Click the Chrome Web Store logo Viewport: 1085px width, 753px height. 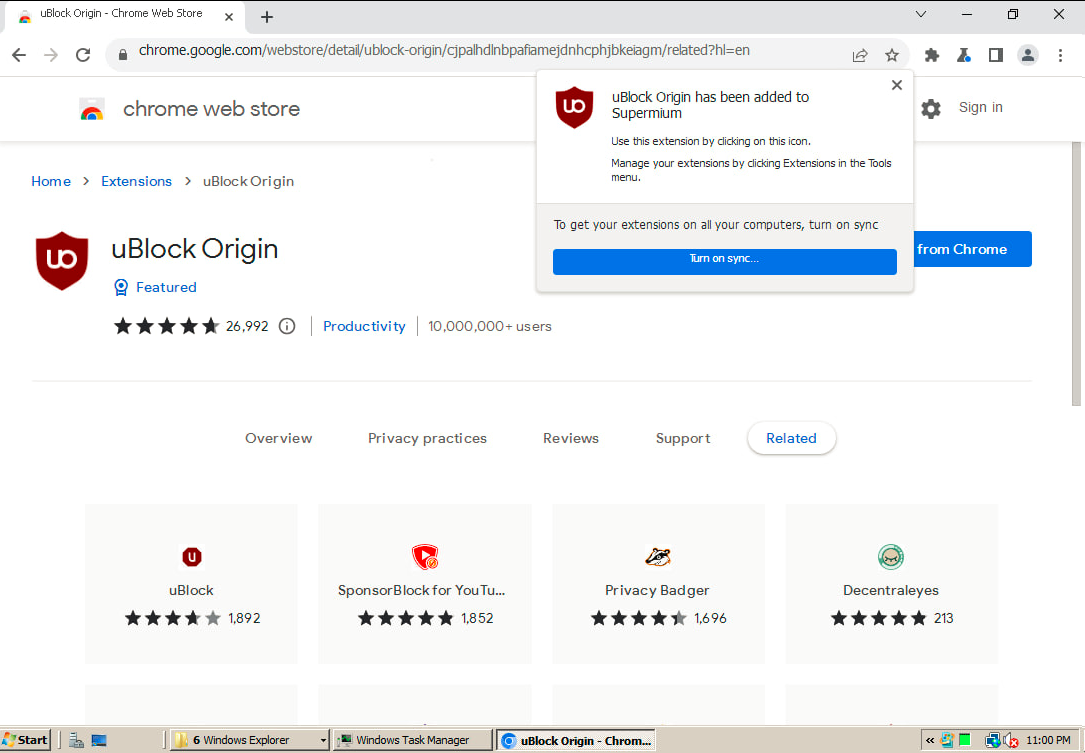click(92, 109)
